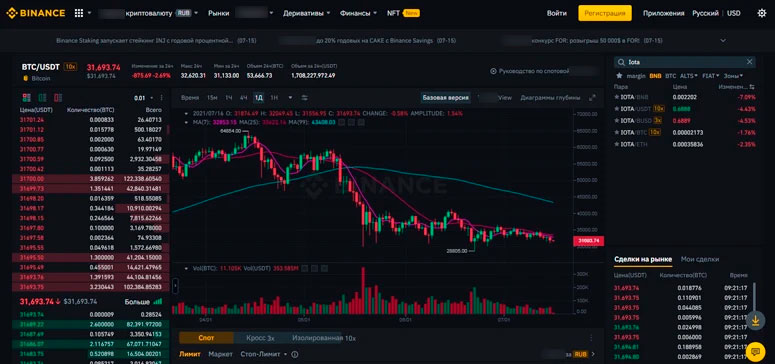Show sell-only order book view icon

tap(58, 98)
